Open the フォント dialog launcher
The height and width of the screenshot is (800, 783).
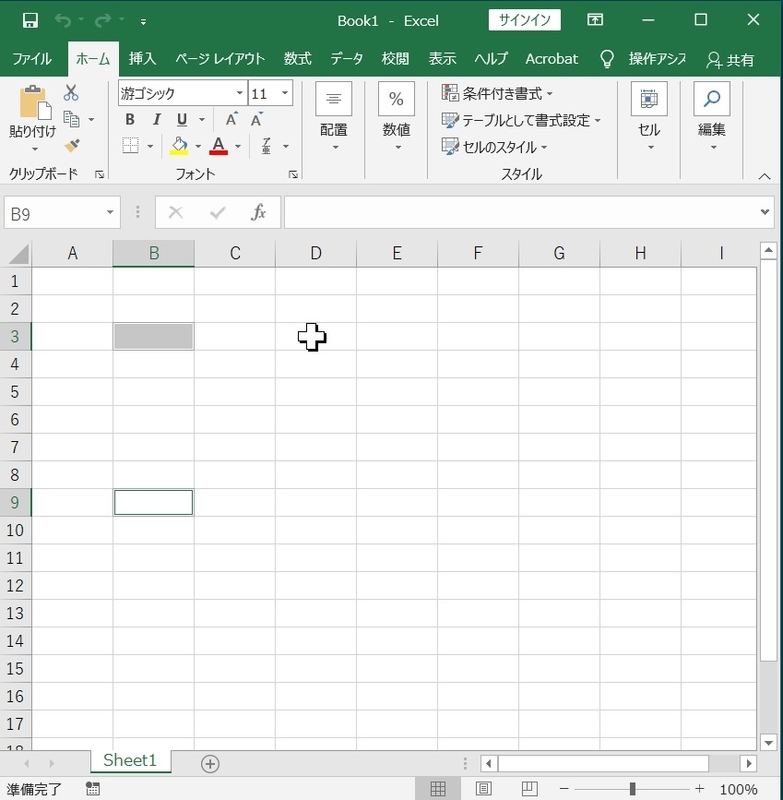pyautogui.click(x=293, y=175)
